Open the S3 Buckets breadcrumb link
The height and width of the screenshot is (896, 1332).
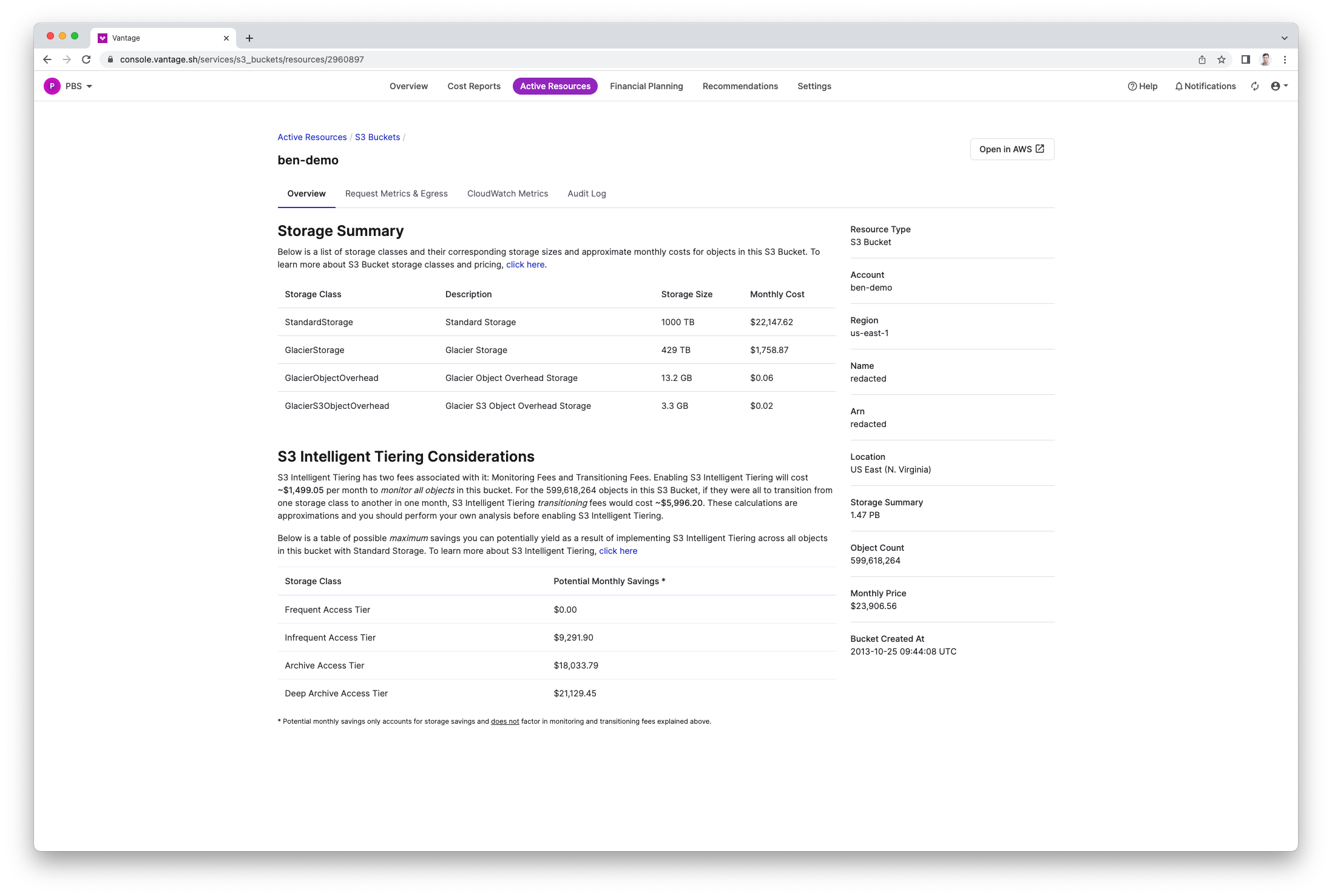tap(377, 137)
